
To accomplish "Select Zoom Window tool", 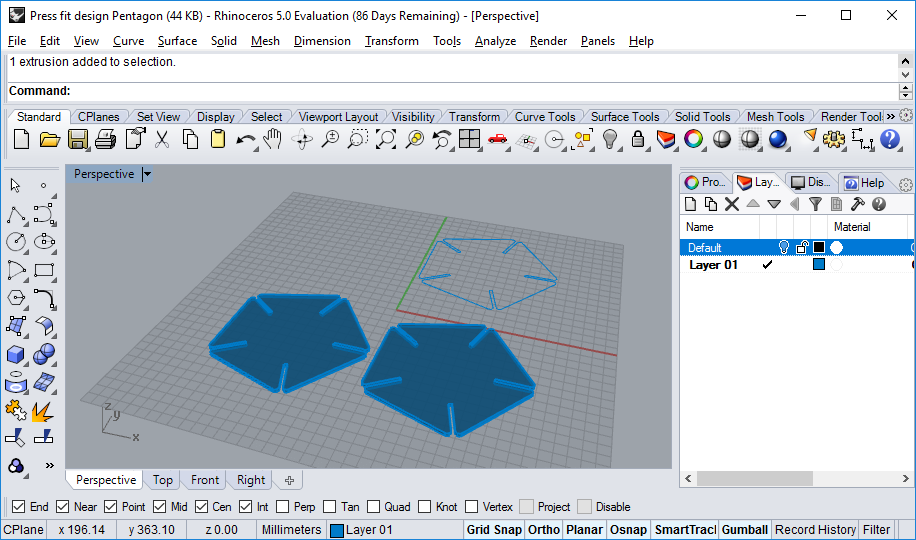I will (x=358, y=140).
